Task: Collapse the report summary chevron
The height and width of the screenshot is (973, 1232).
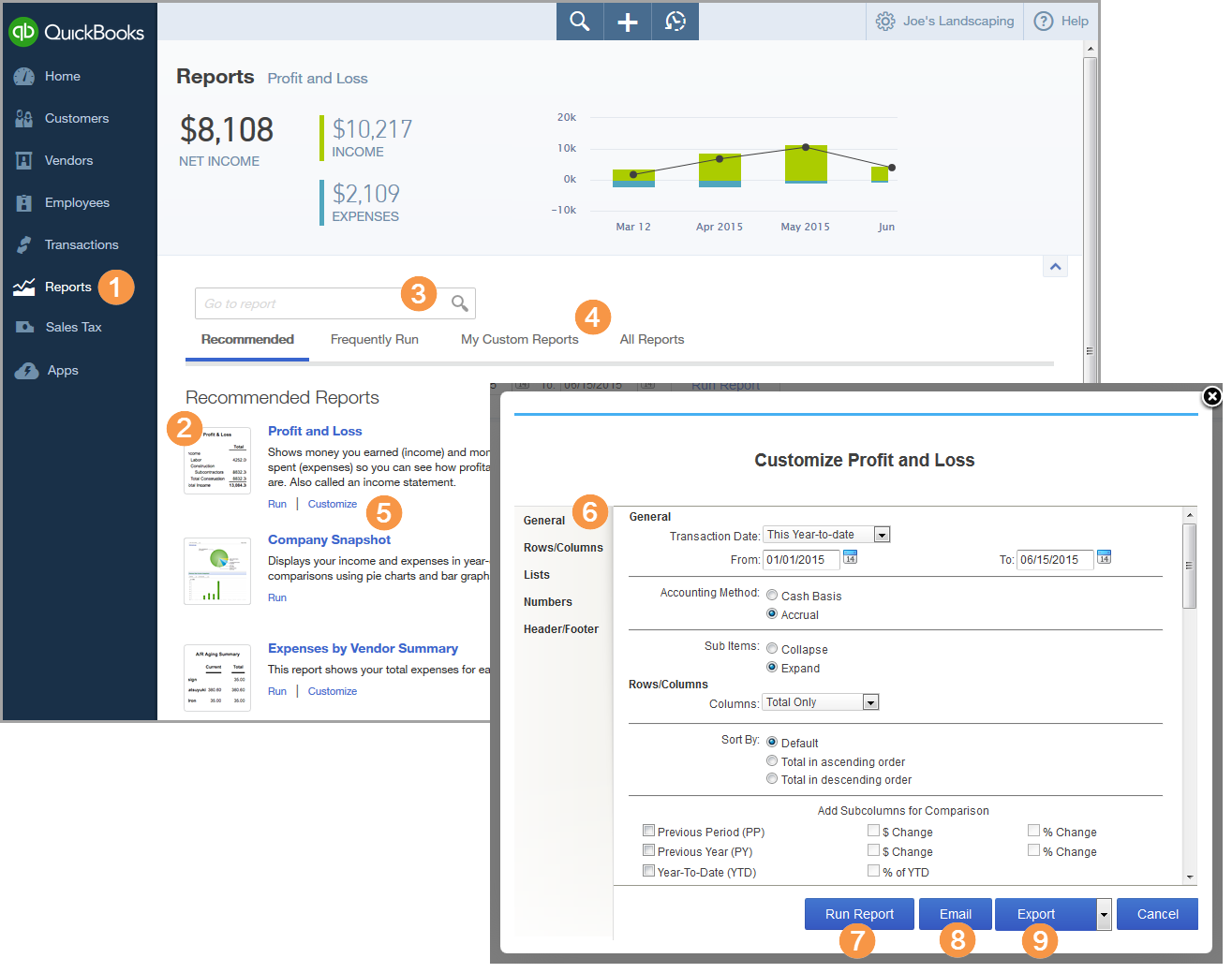Action: (1055, 267)
